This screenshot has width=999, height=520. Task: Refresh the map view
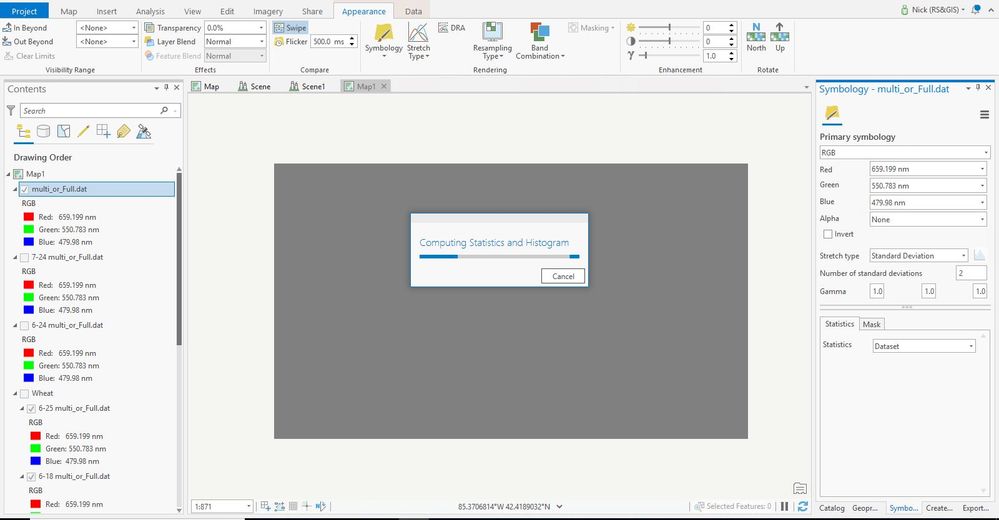[802, 506]
